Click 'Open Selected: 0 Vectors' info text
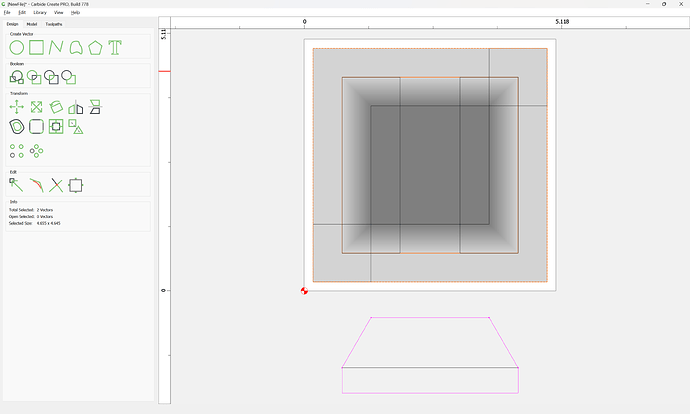 (x=31, y=216)
